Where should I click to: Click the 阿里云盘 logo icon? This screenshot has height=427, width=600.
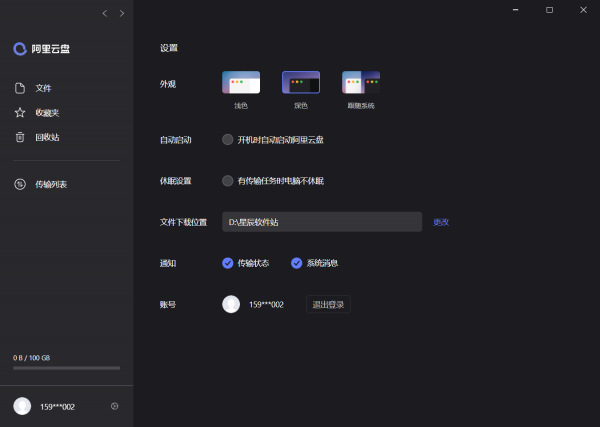click(20, 49)
